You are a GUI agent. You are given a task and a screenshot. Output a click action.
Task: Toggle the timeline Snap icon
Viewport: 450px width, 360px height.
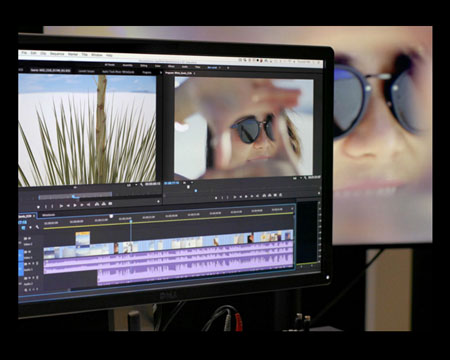[23, 228]
